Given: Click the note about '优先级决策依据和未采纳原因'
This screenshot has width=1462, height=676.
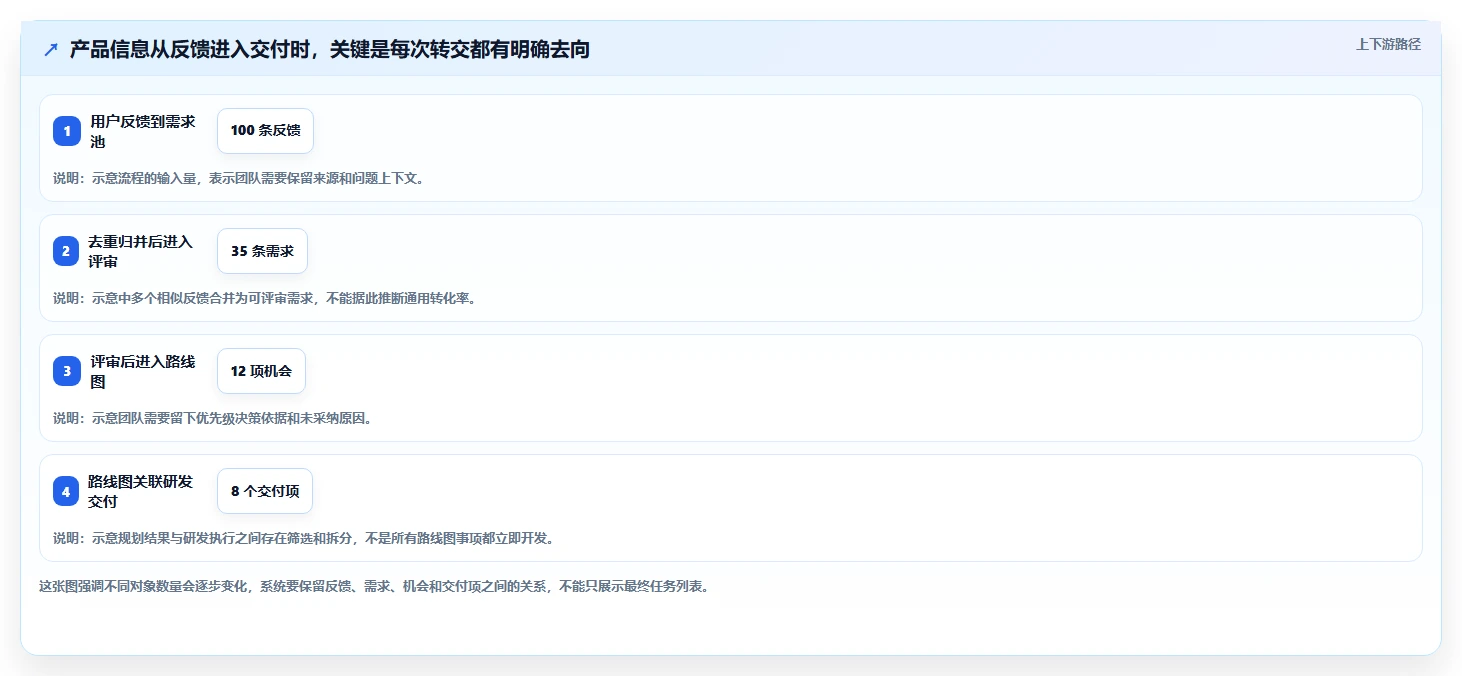Looking at the screenshot, I should 213,418.
